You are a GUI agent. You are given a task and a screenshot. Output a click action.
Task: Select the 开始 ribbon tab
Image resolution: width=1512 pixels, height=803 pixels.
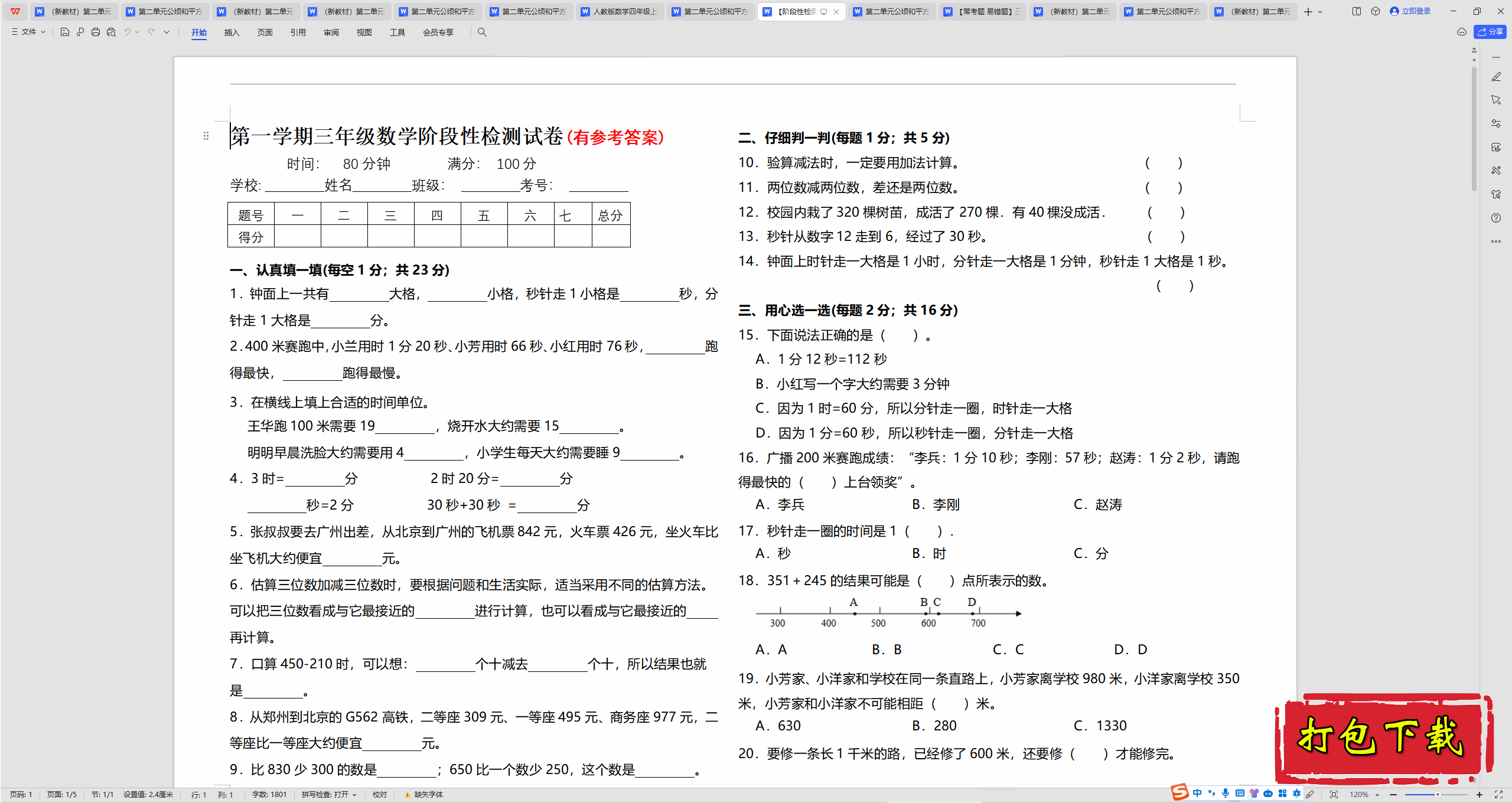(199, 32)
